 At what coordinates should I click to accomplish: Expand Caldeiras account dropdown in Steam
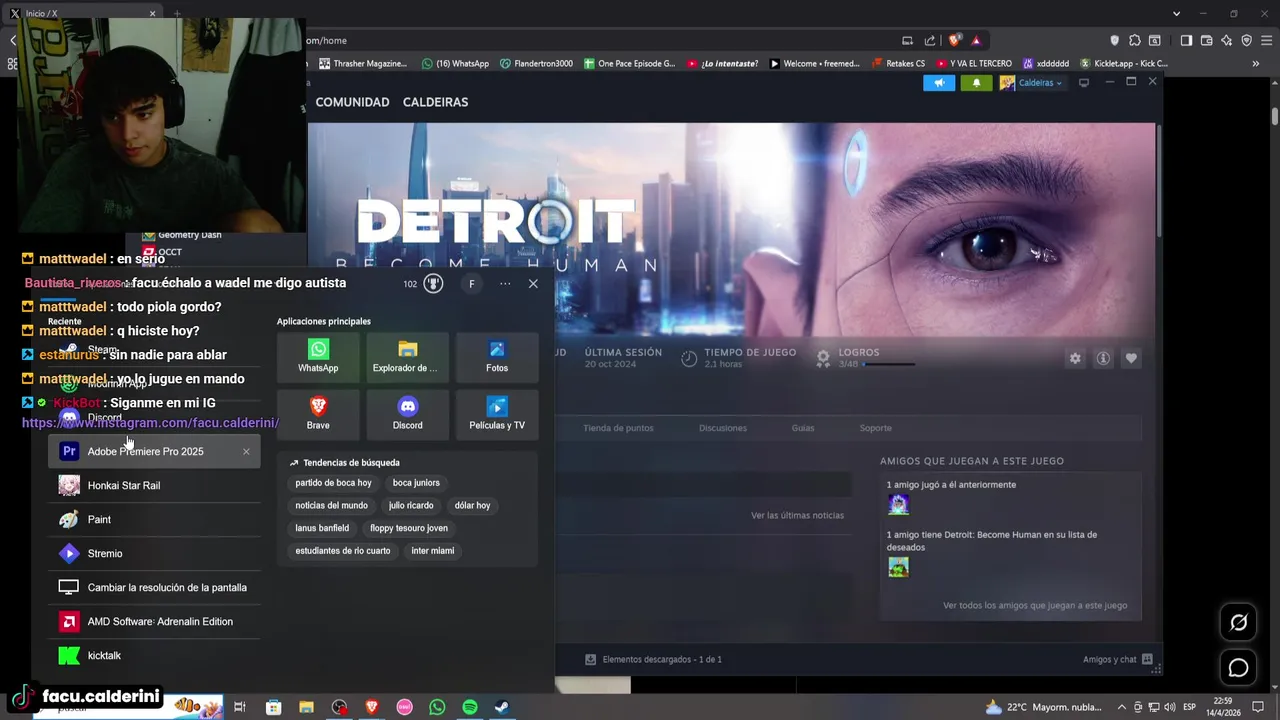tap(1031, 83)
